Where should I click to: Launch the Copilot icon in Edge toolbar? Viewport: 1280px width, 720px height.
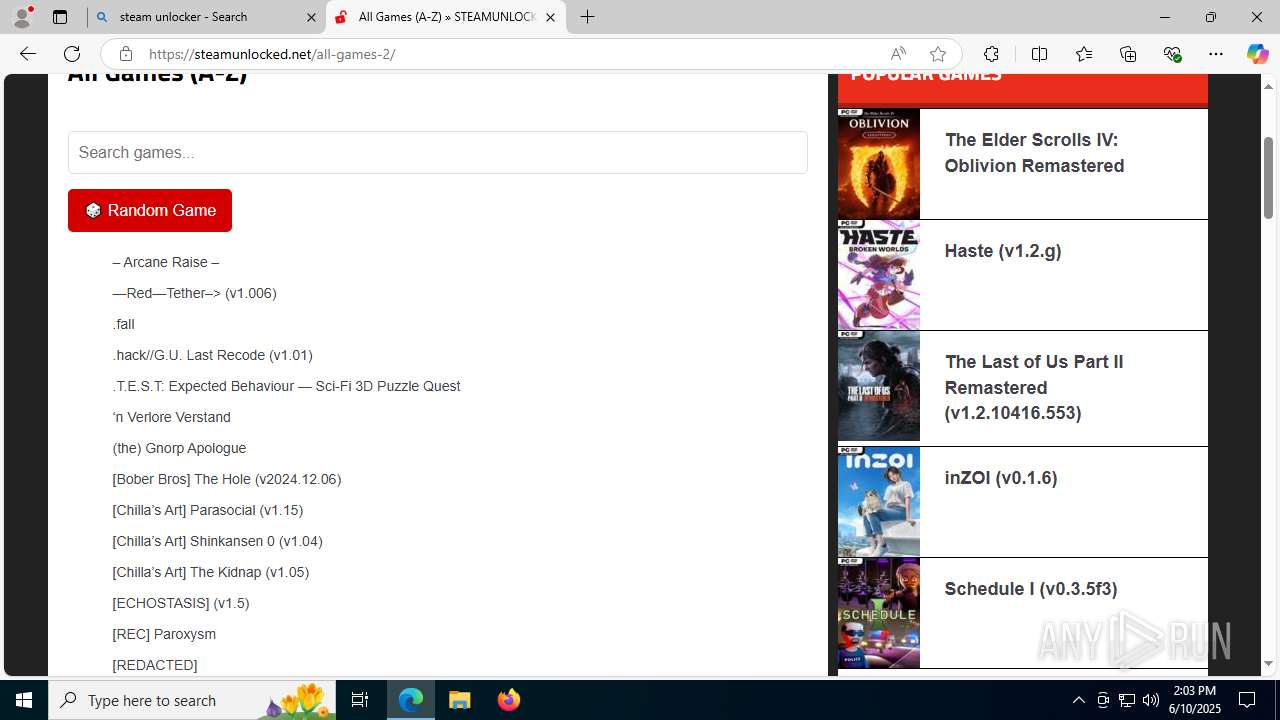(x=1257, y=54)
